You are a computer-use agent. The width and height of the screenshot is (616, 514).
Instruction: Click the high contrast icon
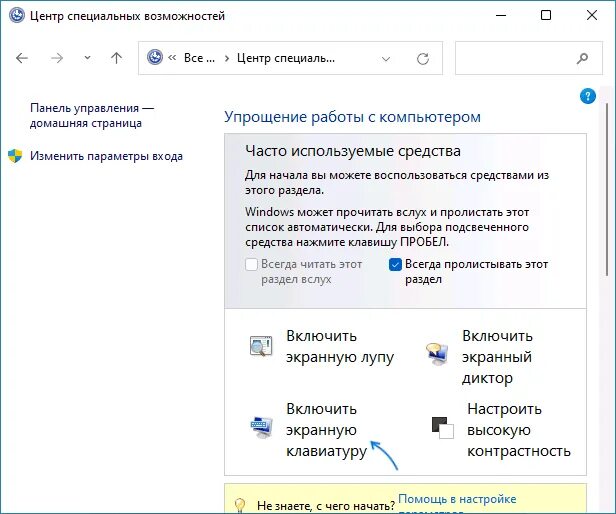pyautogui.click(x=442, y=428)
